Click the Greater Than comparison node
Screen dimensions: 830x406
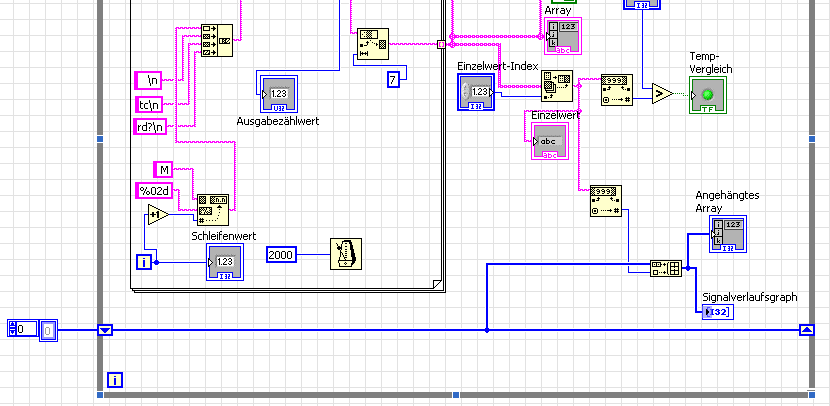coord(663,94)
